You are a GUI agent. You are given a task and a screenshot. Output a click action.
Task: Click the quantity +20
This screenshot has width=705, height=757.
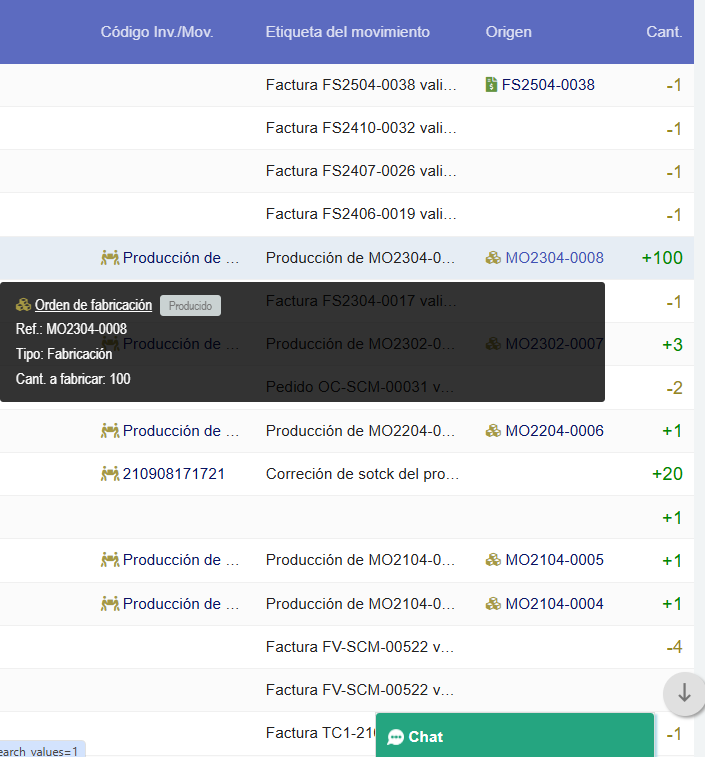[667, 474]
